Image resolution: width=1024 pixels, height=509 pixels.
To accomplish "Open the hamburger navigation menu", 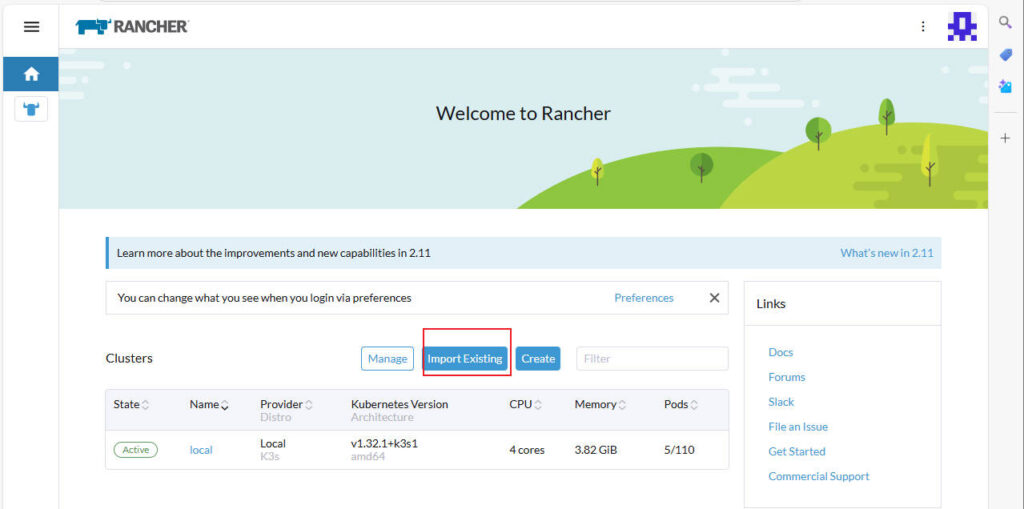I will click(x=31, y=27).
